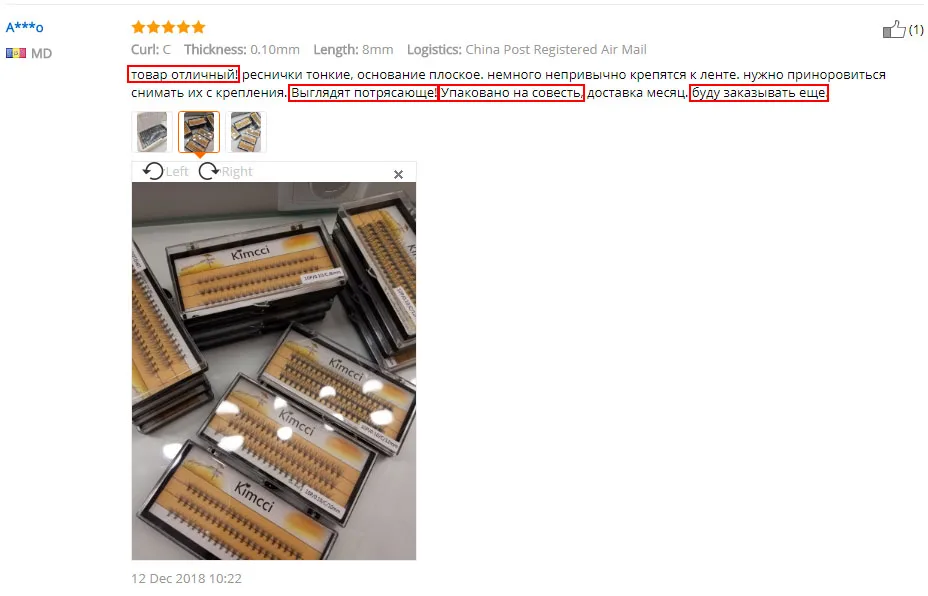928x596 pixels.
Task: Click the MD country code label
Action: coord(41,54)
